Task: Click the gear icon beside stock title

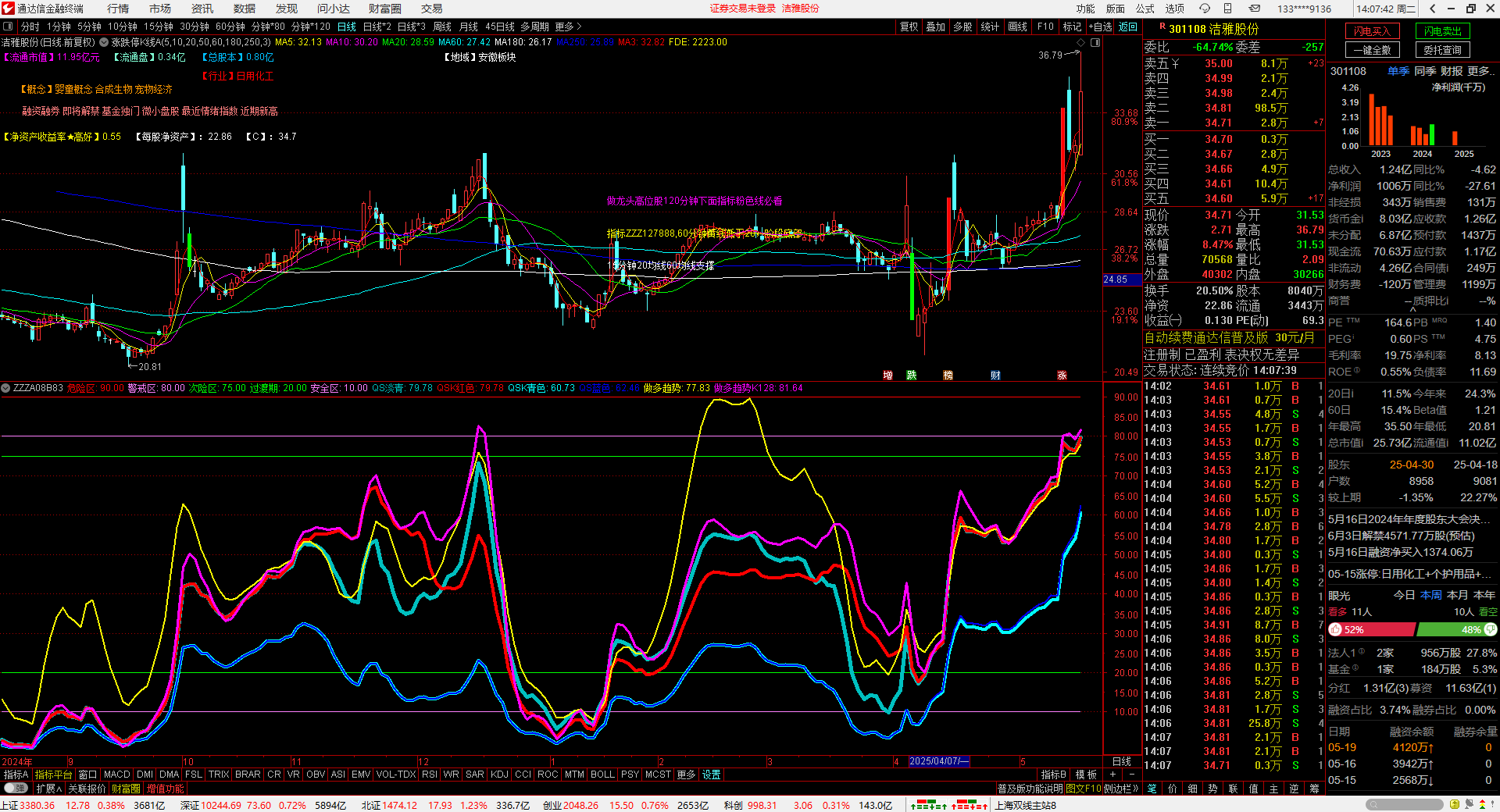Action: [x=104, y=42]
